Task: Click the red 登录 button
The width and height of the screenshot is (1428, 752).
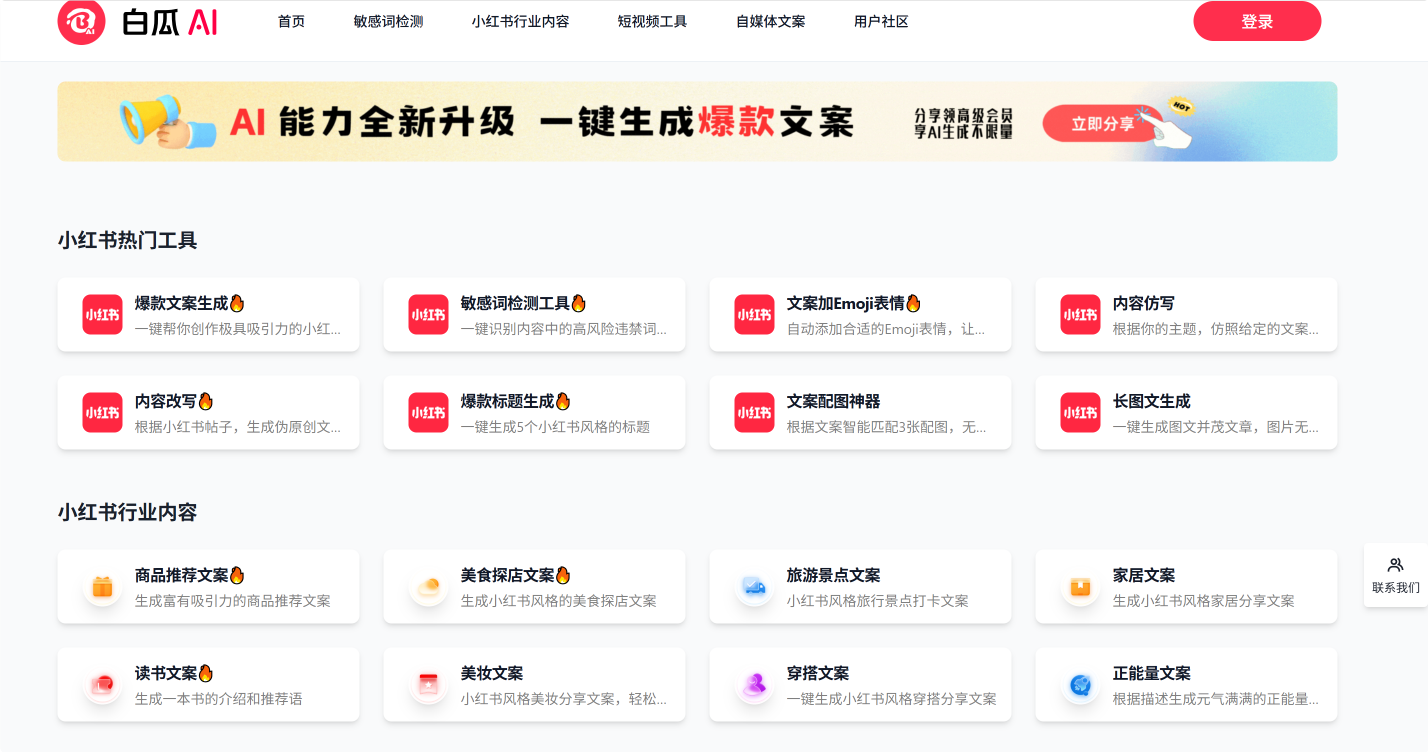Action: (1257, 21)
